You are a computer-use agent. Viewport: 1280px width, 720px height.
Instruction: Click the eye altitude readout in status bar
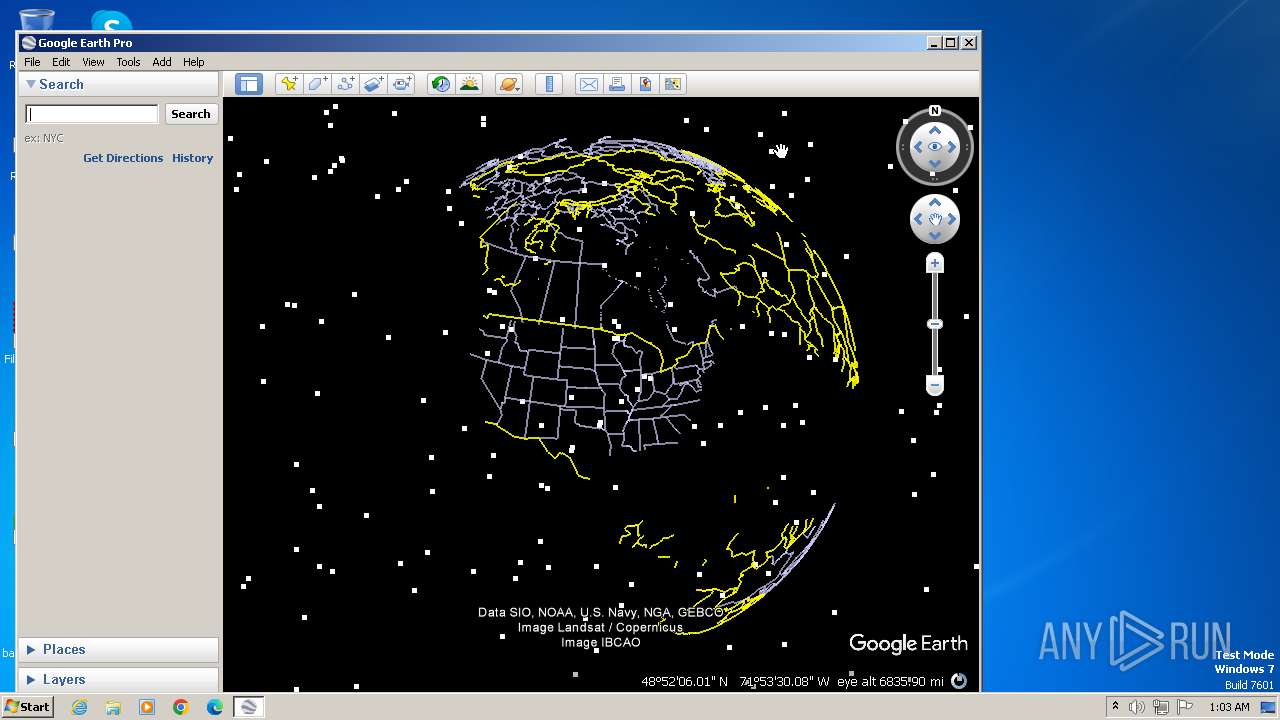point(890,682)
